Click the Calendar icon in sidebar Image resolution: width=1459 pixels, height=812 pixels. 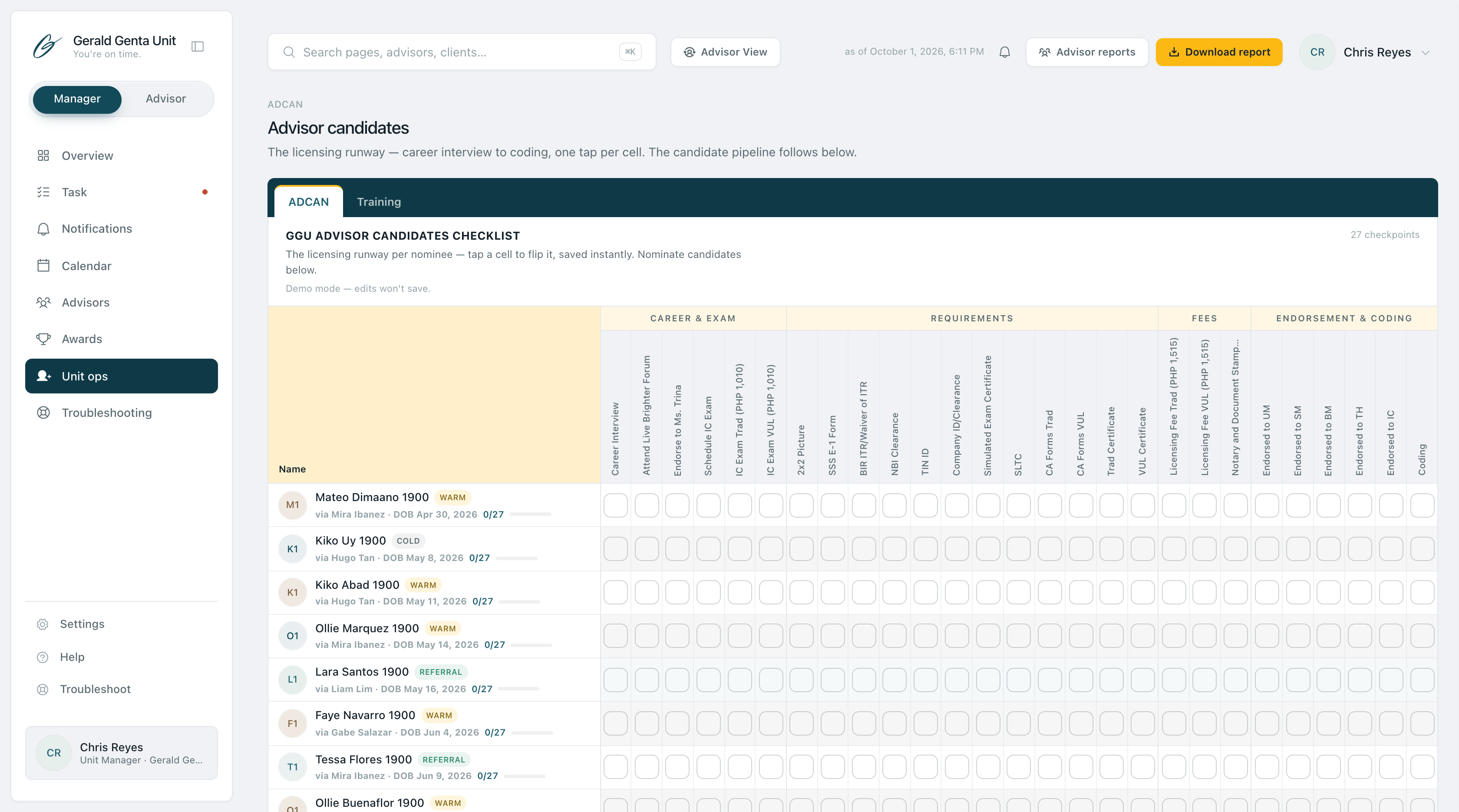[43, 266]
